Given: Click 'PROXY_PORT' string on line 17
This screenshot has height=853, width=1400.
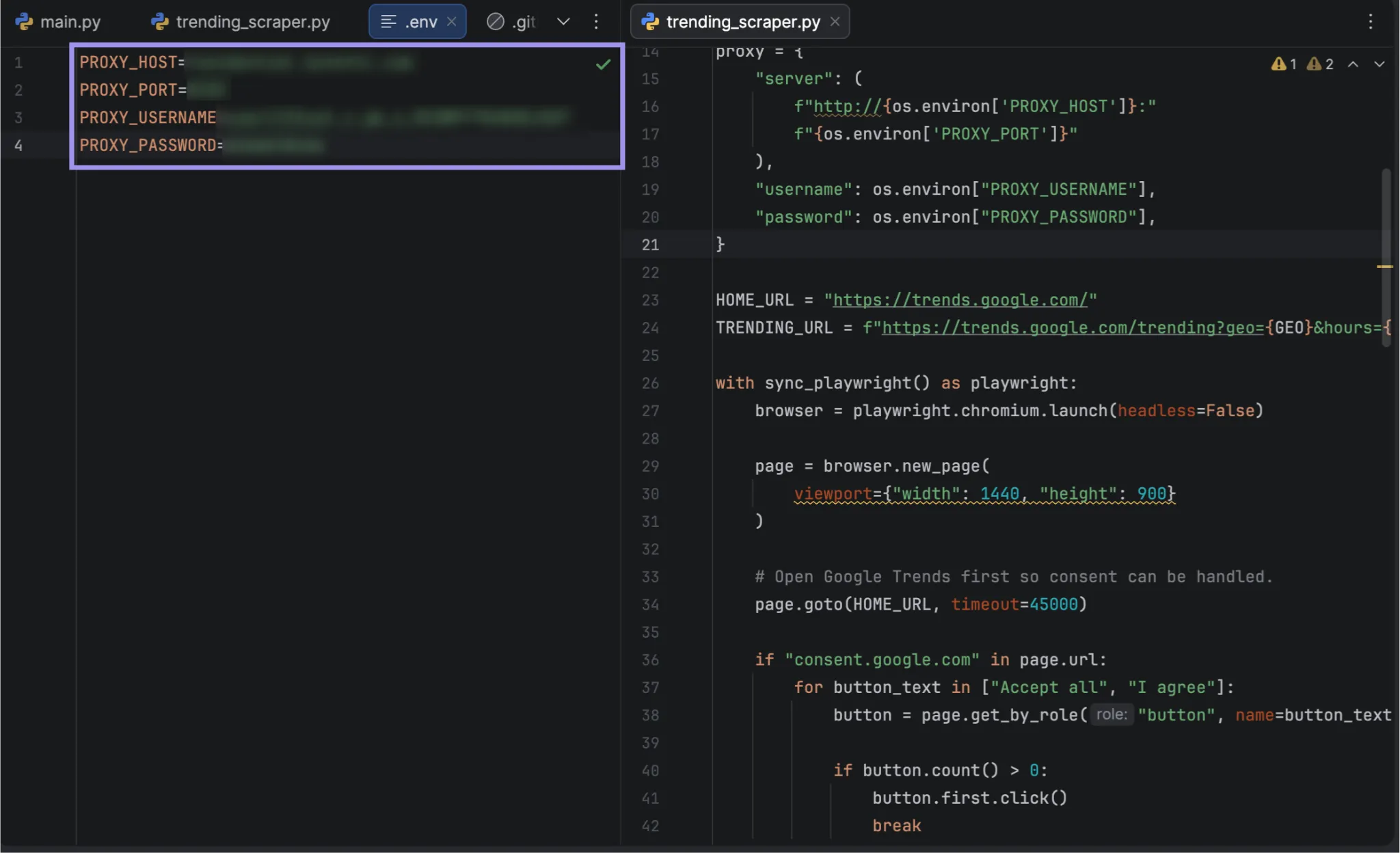Looking at the screenshot, I should click(x=989, y=134).
